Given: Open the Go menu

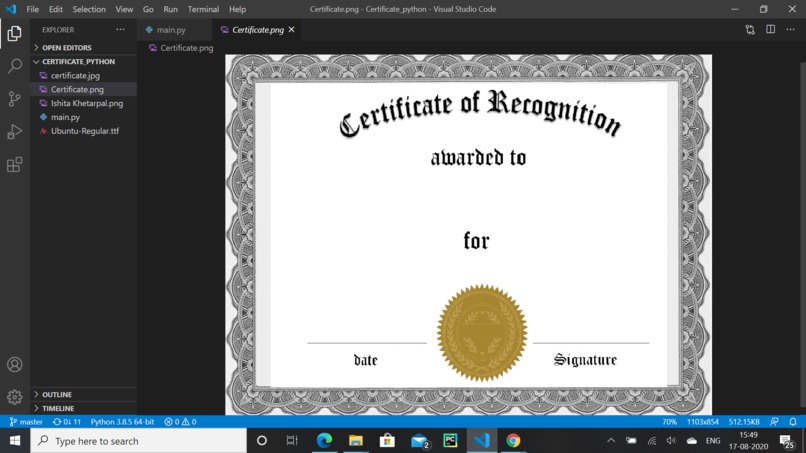Looking at the screenshot, I should click(148, 9).
